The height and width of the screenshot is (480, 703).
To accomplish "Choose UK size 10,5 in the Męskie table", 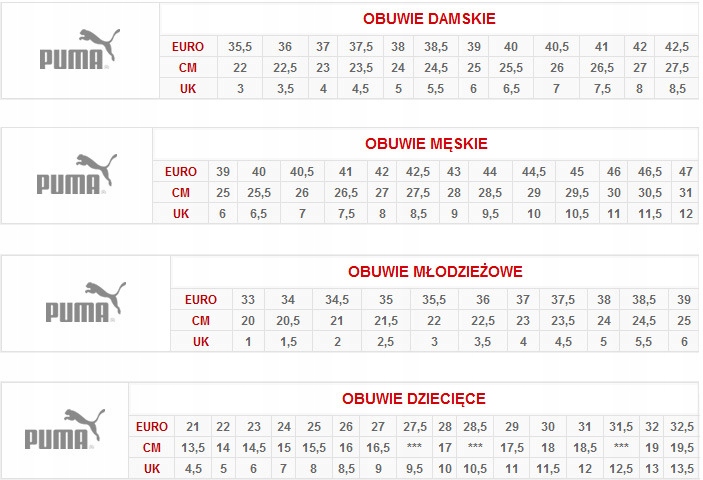I will (577, 214).
